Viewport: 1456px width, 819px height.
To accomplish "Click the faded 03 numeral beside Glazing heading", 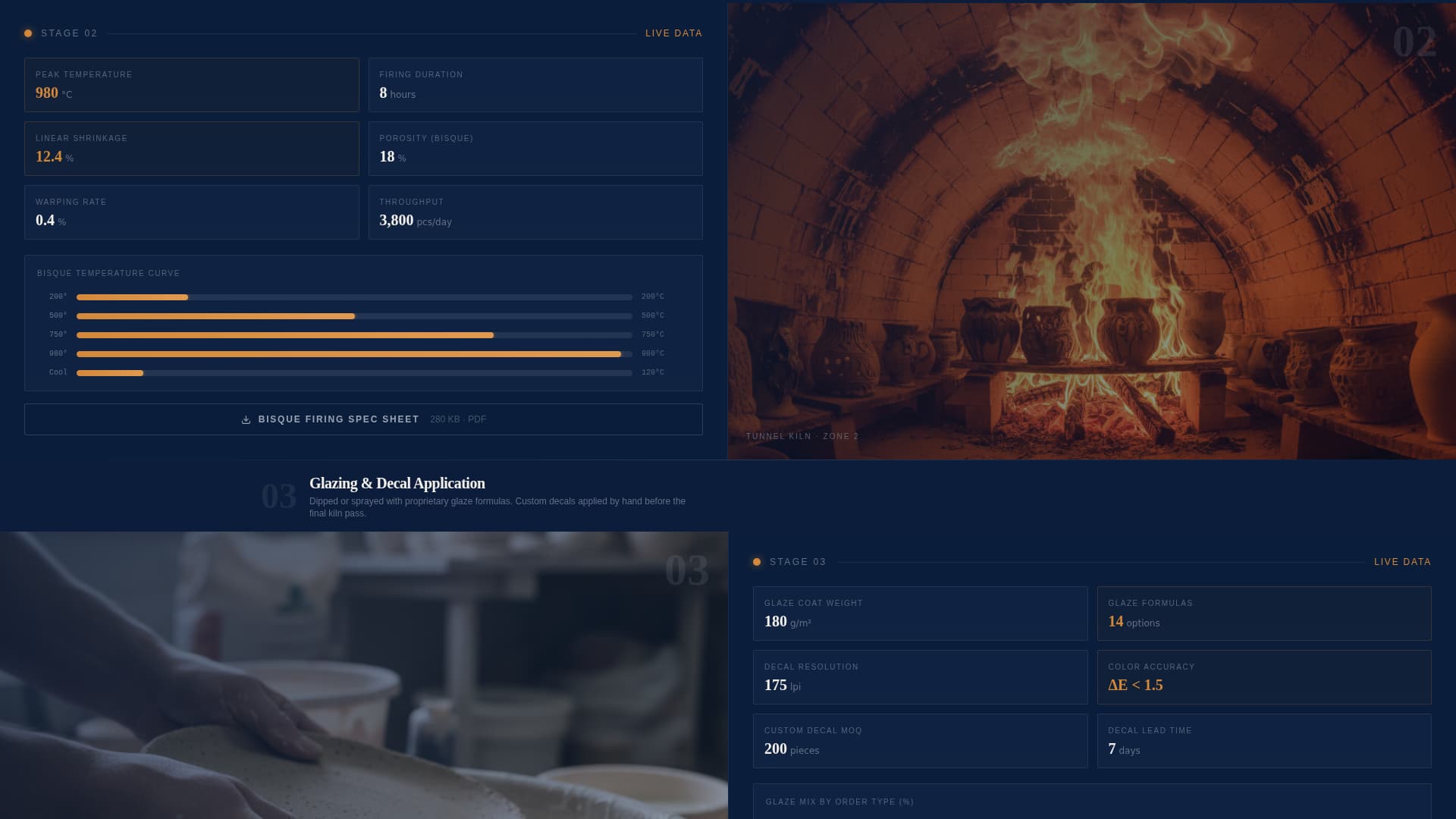I will (281, 497).
